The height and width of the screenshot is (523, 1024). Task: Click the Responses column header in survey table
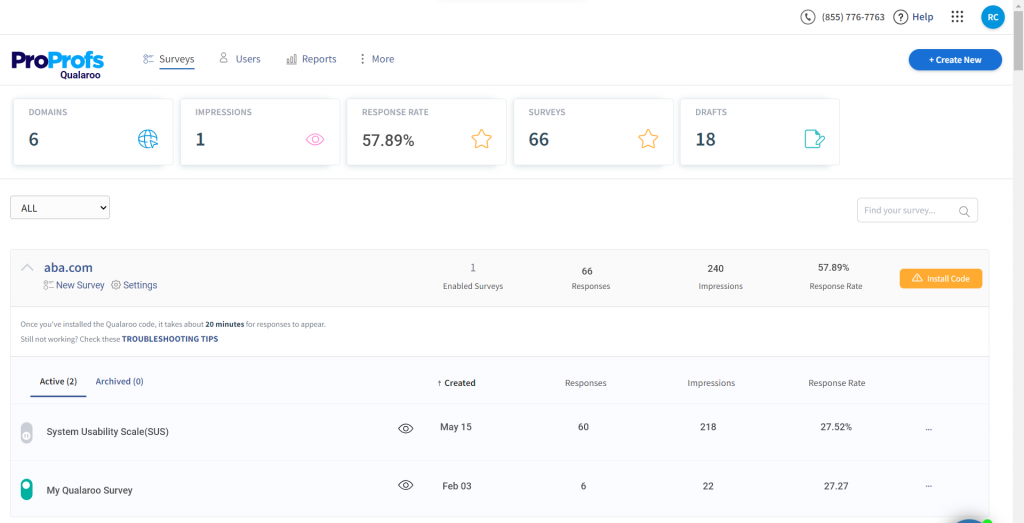tap(586, 383)
